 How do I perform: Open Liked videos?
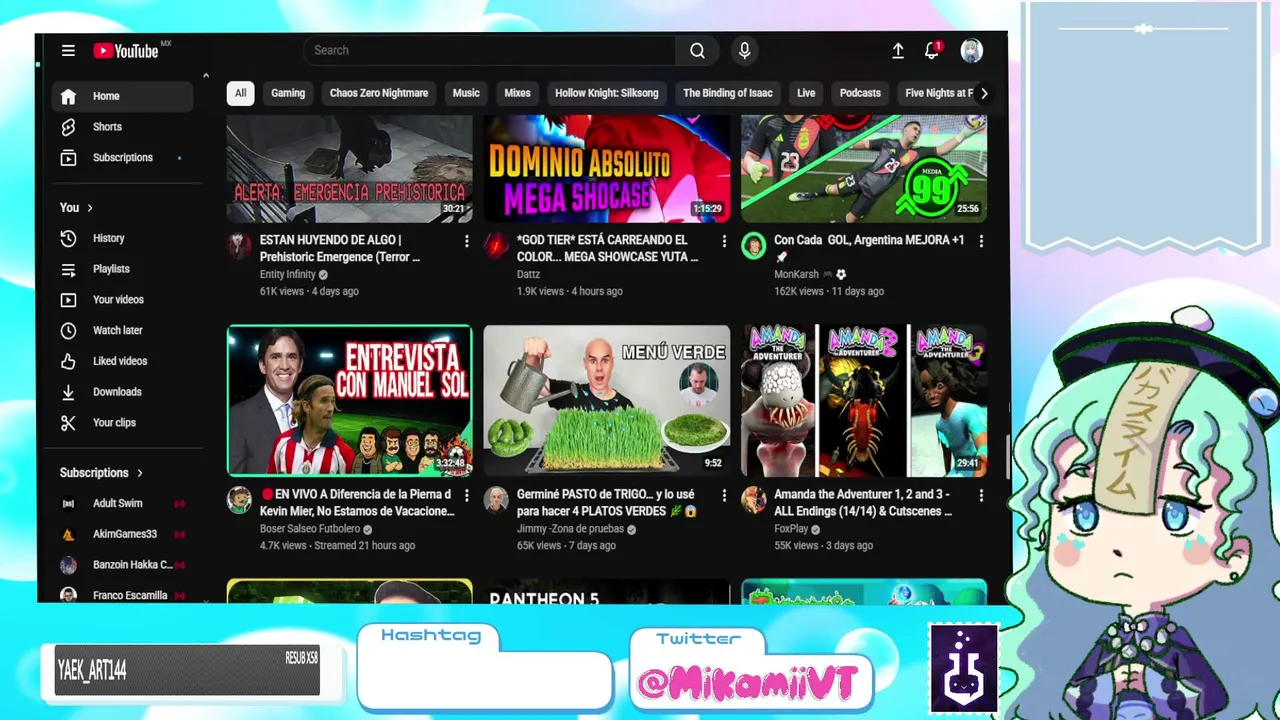[122, 361]
